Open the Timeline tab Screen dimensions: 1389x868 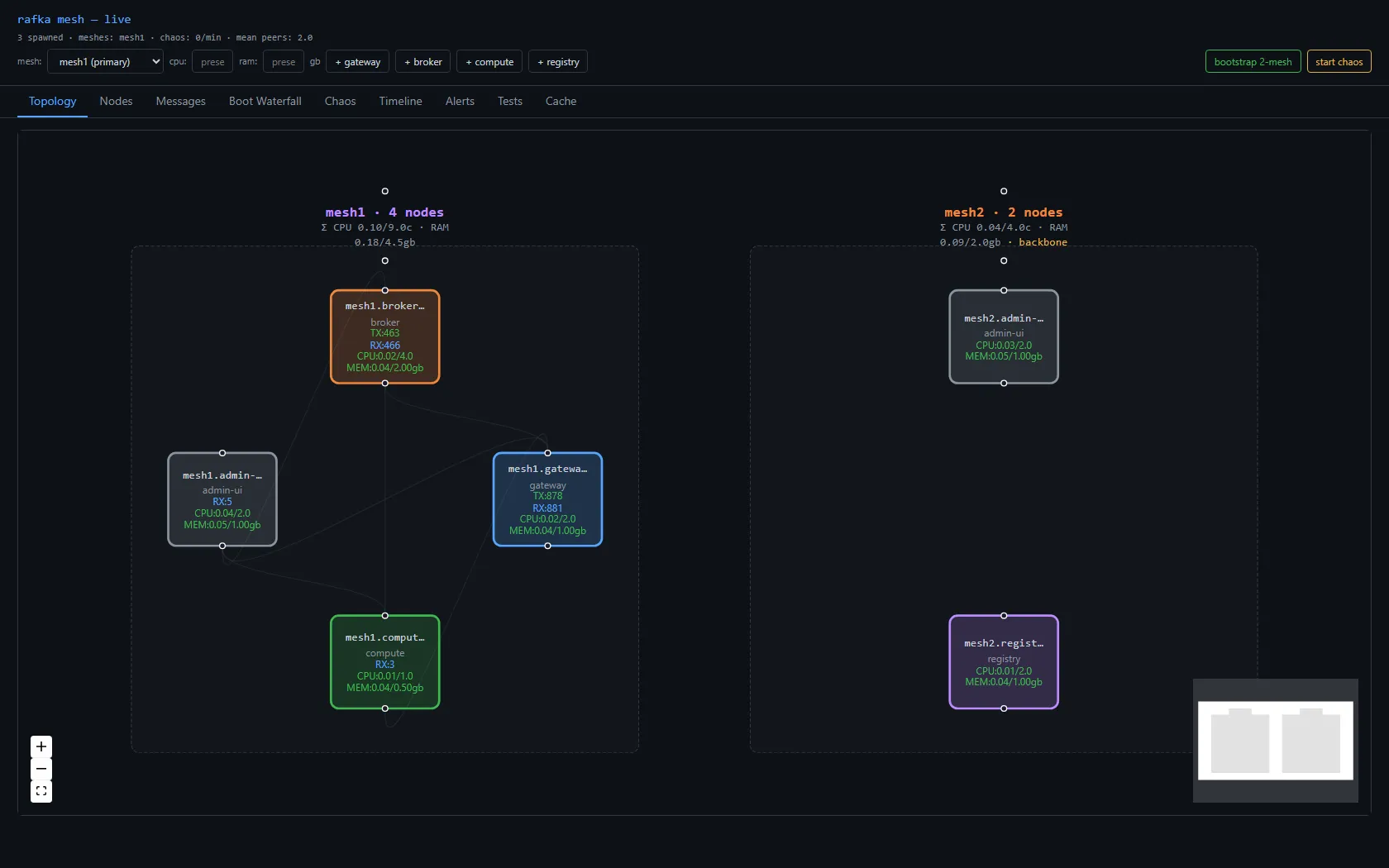point(400,101)
